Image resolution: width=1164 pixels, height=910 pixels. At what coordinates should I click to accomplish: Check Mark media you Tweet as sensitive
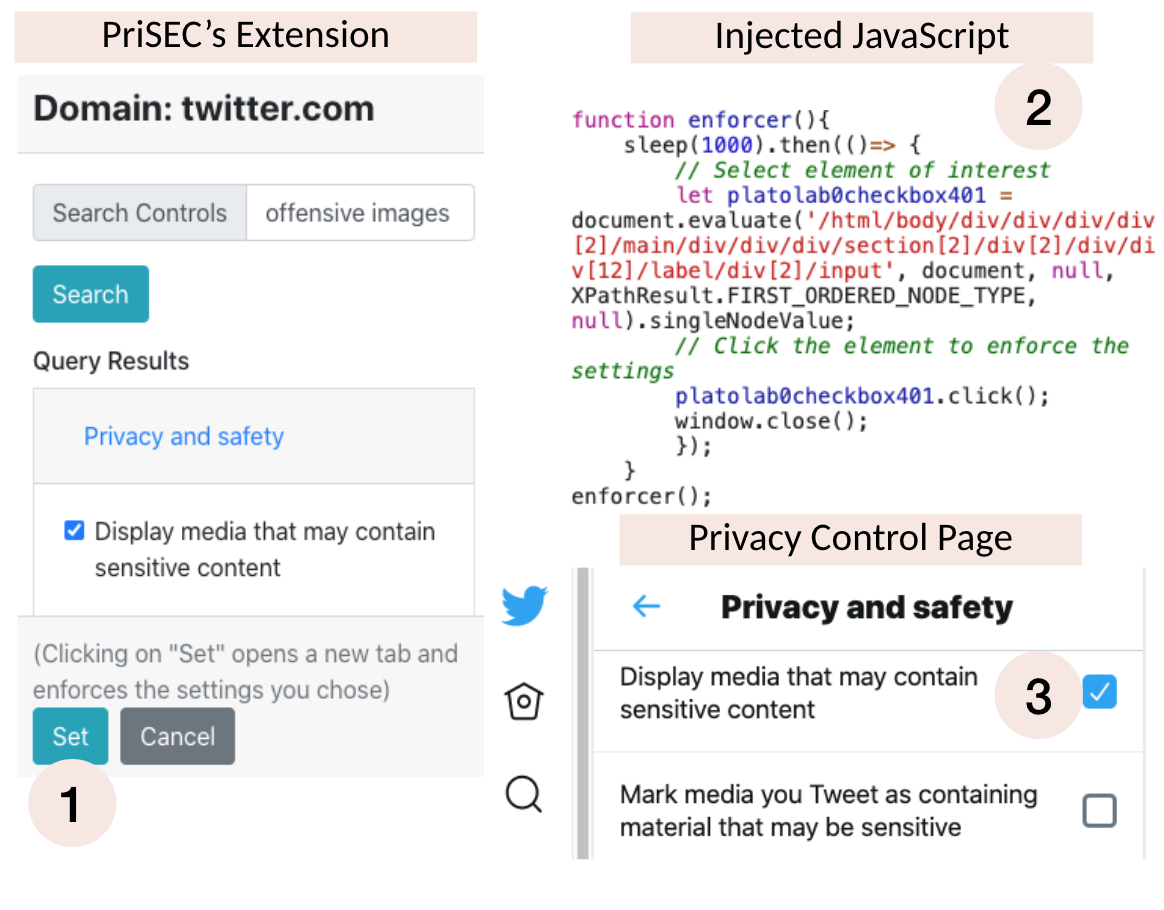pos(1099,810)
